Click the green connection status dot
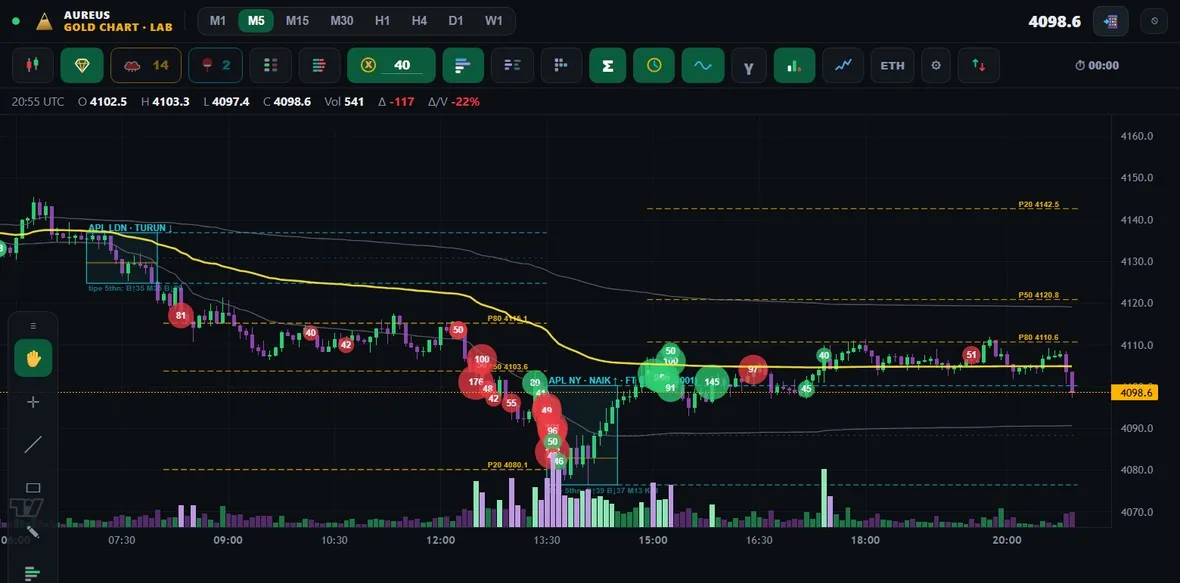The height and width of the screenshot is (583, 1180). click(x=16, y=21)
